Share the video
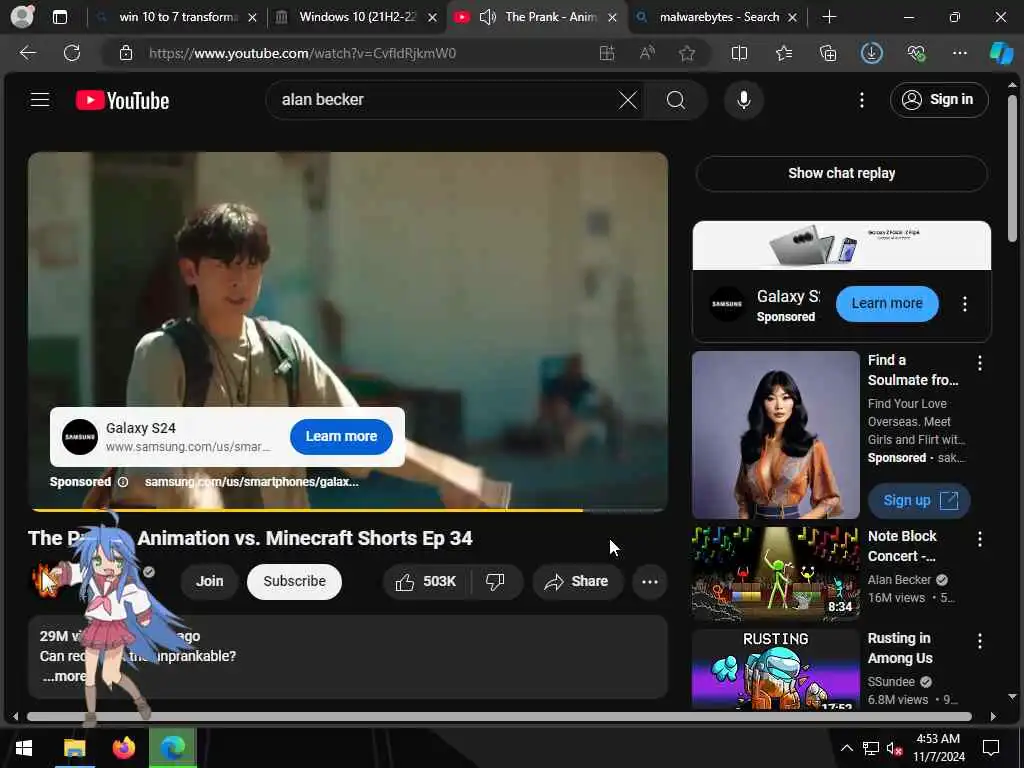This screenshot has width=1024, height=768. [x=577, y=581]
